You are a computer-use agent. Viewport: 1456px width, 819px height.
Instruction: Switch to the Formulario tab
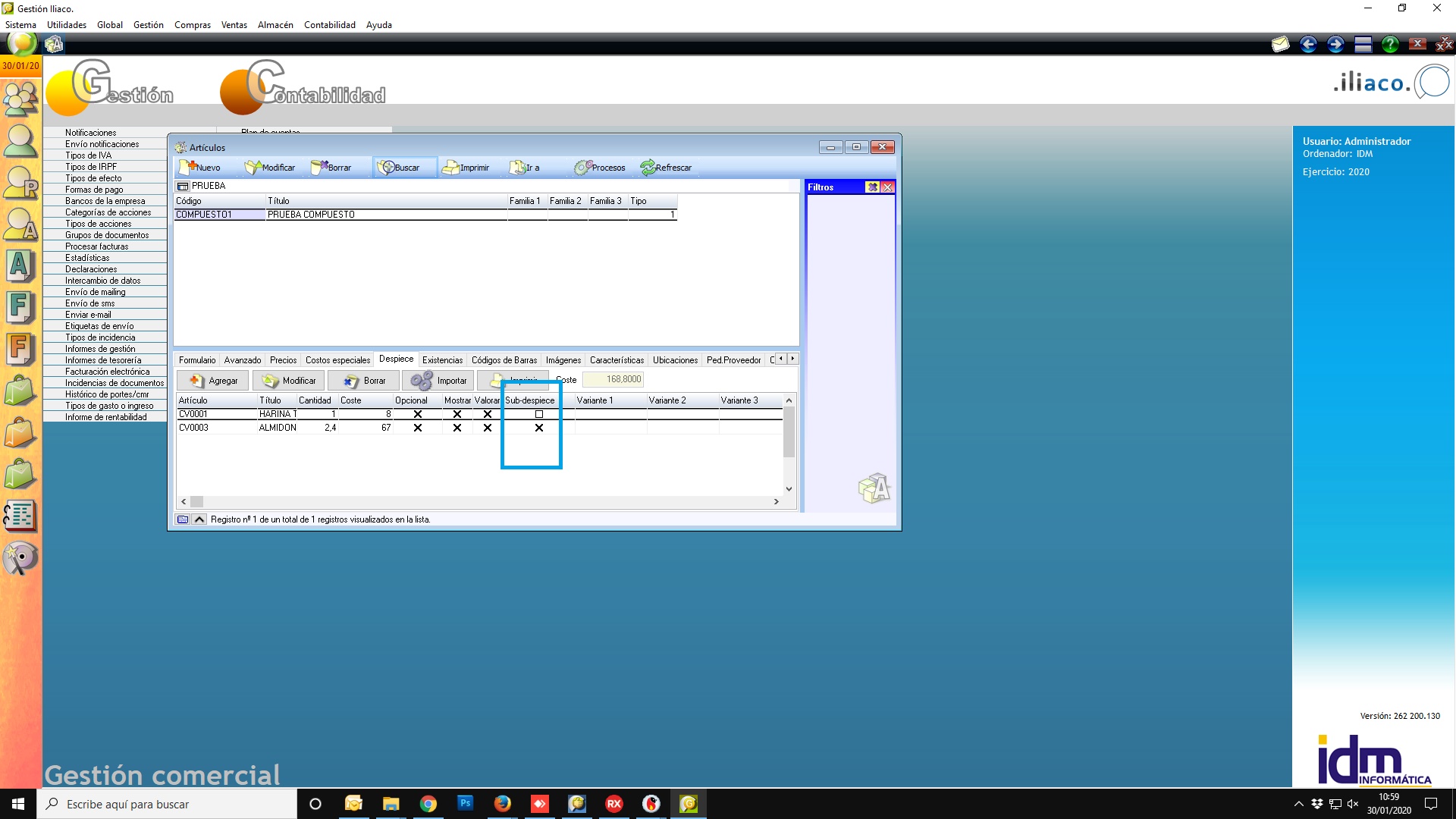(x=197, y=360)
